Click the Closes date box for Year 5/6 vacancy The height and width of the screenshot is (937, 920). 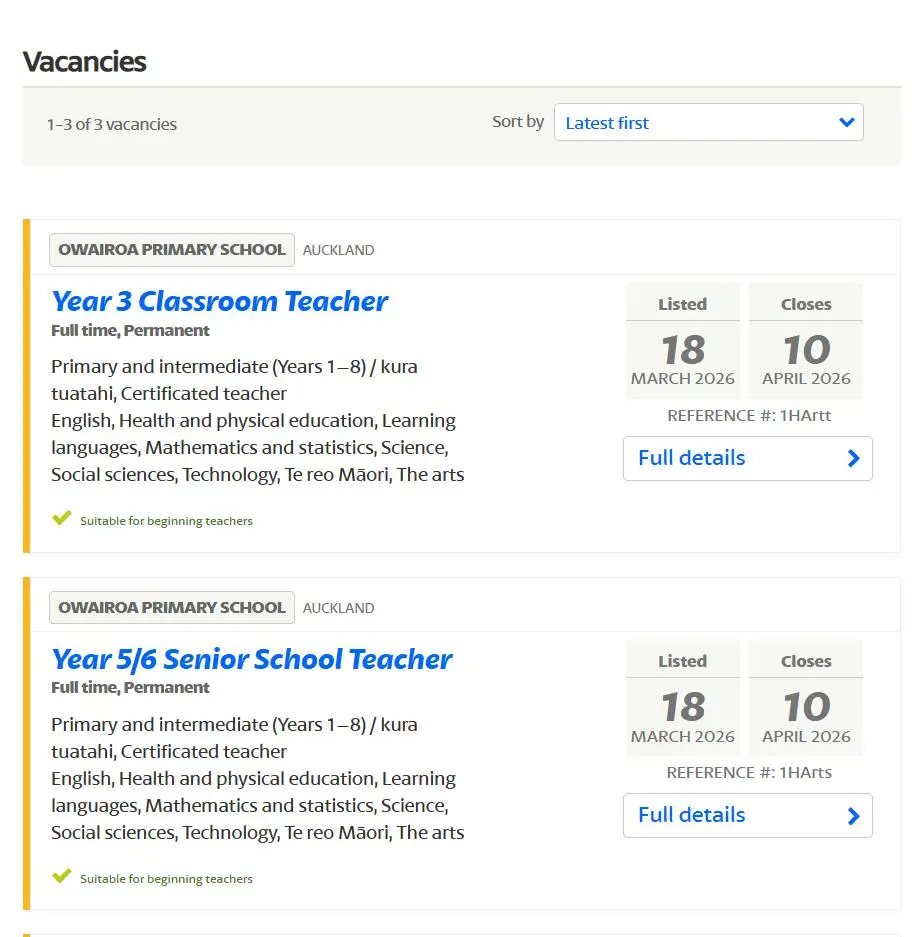[806, 699]
